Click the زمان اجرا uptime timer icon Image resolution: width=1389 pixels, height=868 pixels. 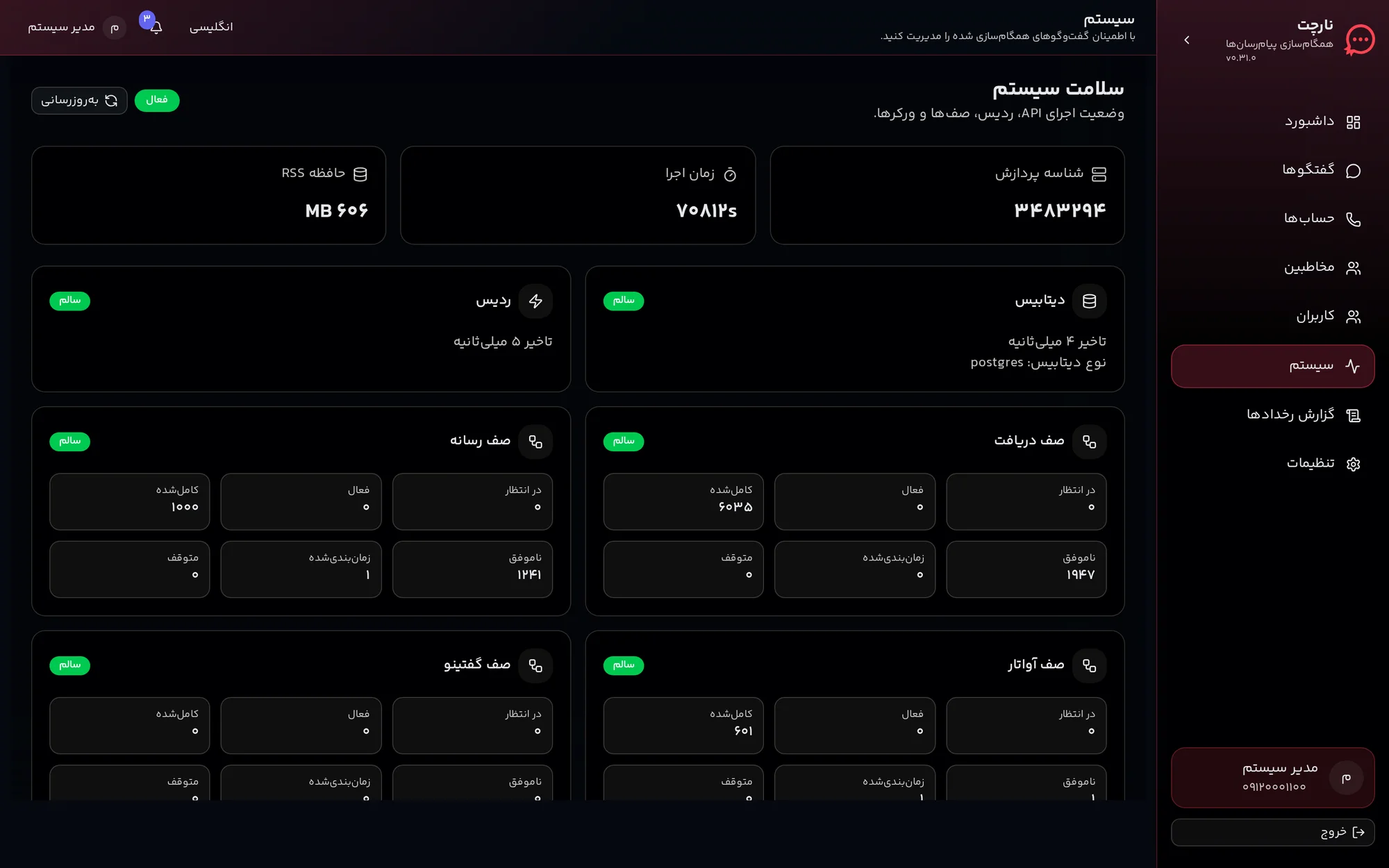coord(730,174)
